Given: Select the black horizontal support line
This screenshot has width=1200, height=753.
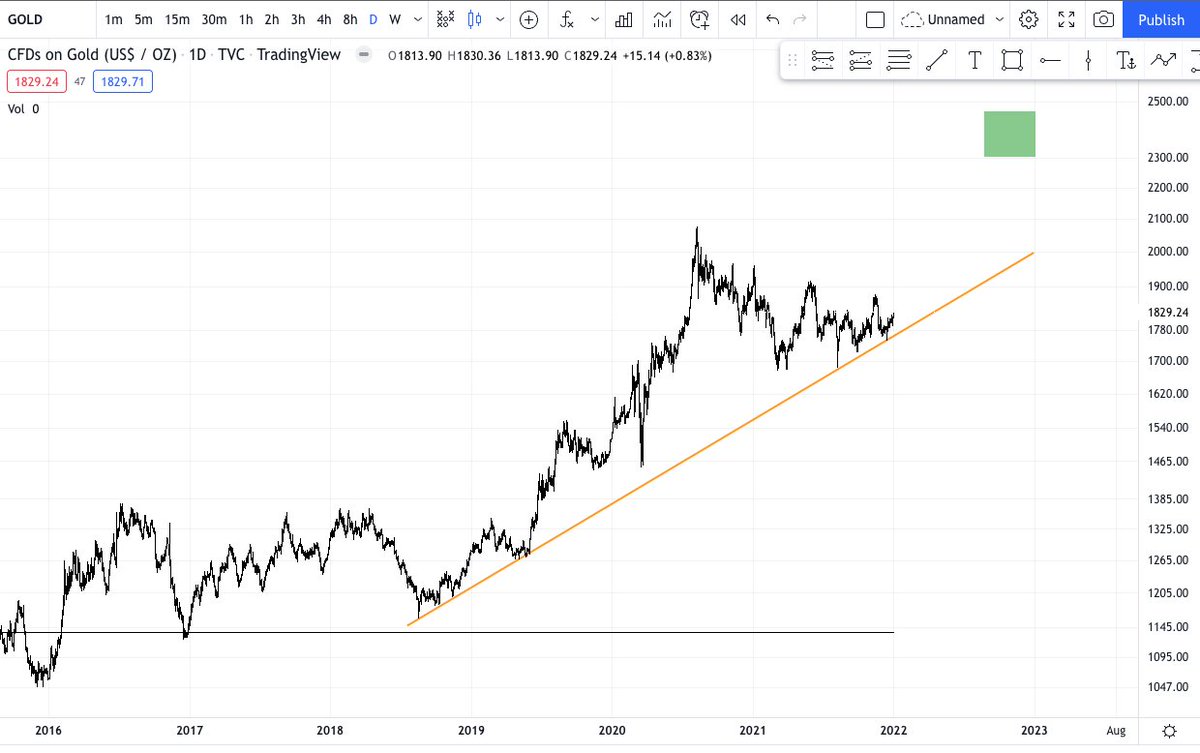Looking at the screenshot, I should pyautogui.click(x=447, y=632).
